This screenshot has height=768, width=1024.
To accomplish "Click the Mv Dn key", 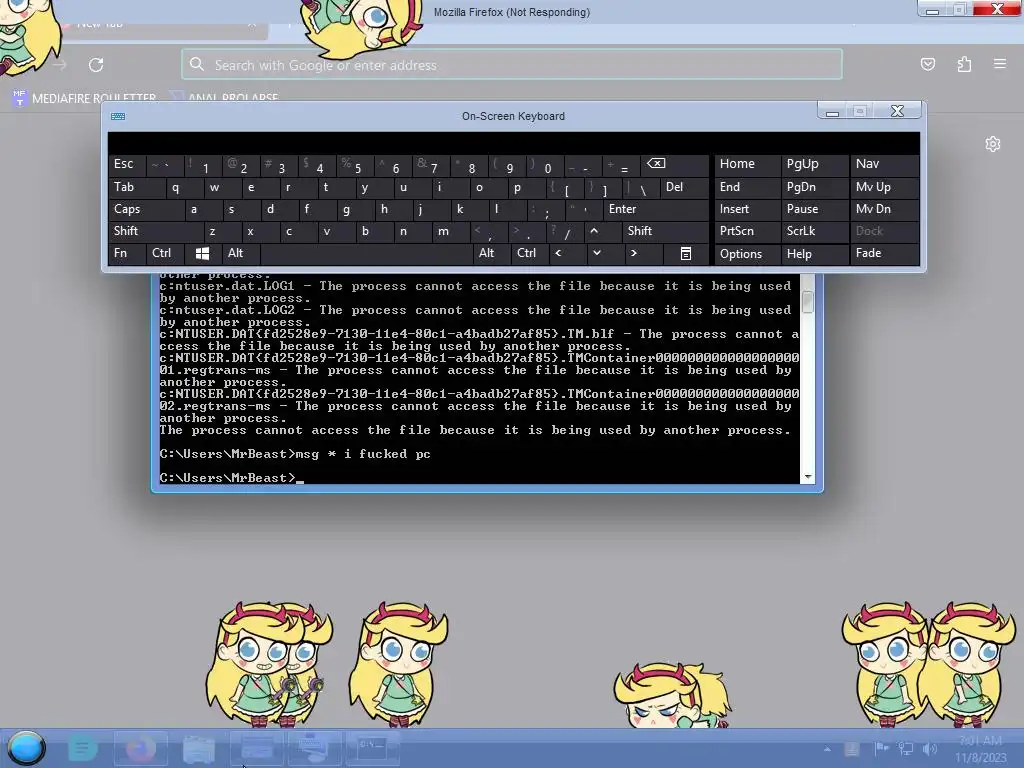I will 884,210.
